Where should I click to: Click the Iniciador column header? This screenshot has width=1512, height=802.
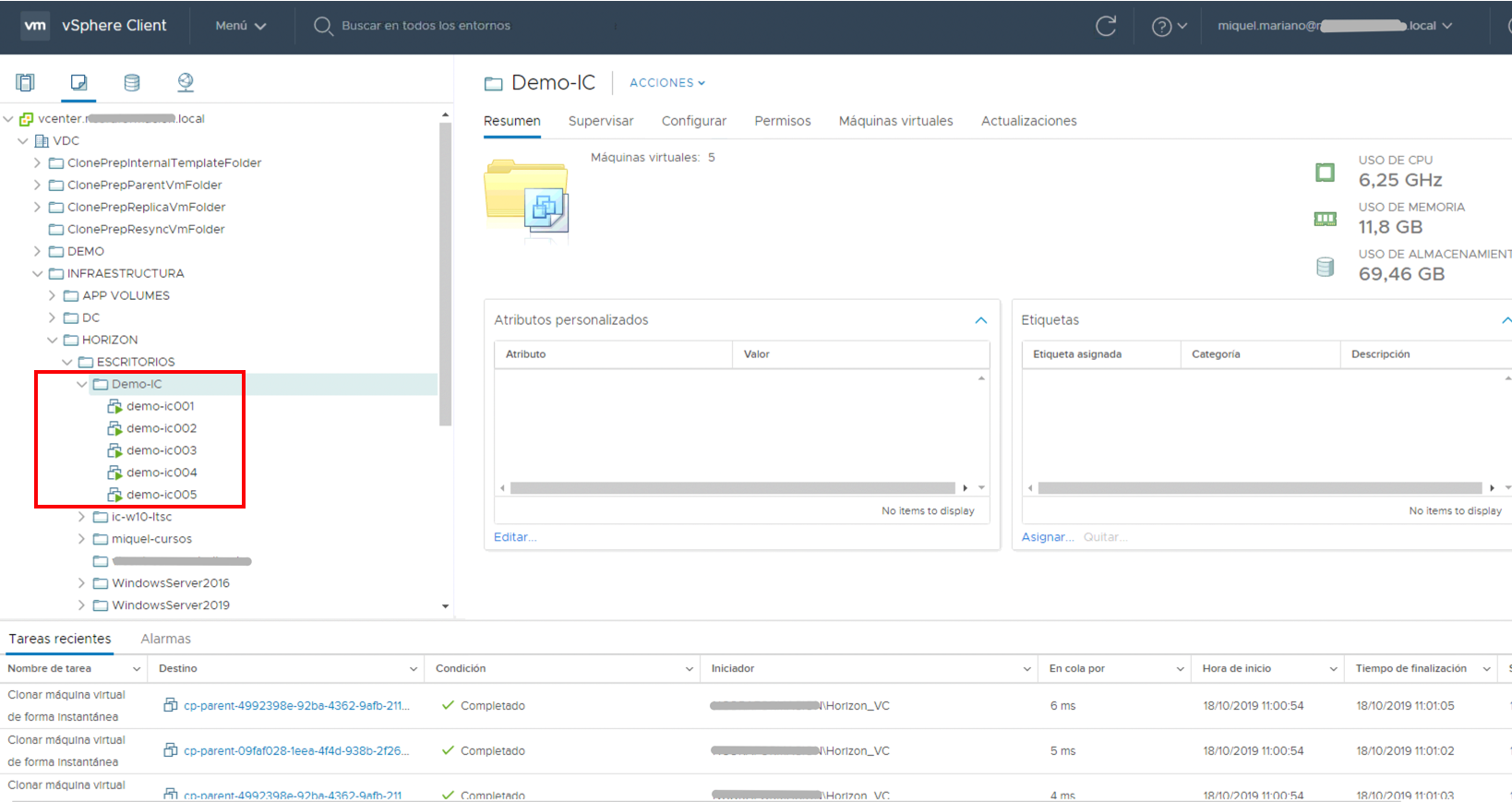pyautogui.click(x=733, y=669)
